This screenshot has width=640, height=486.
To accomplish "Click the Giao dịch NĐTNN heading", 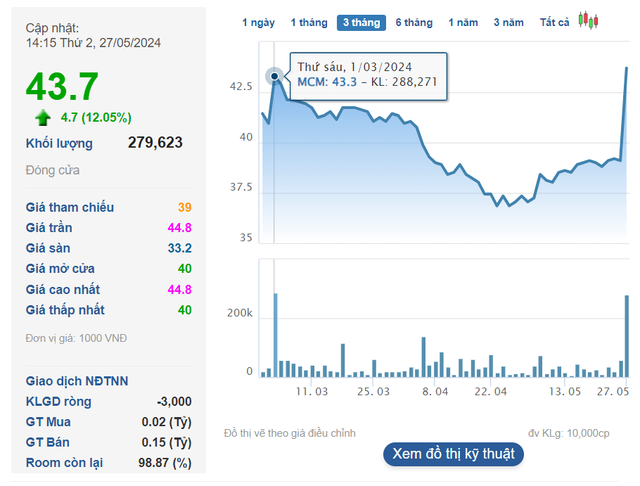I will click(77, 381).
